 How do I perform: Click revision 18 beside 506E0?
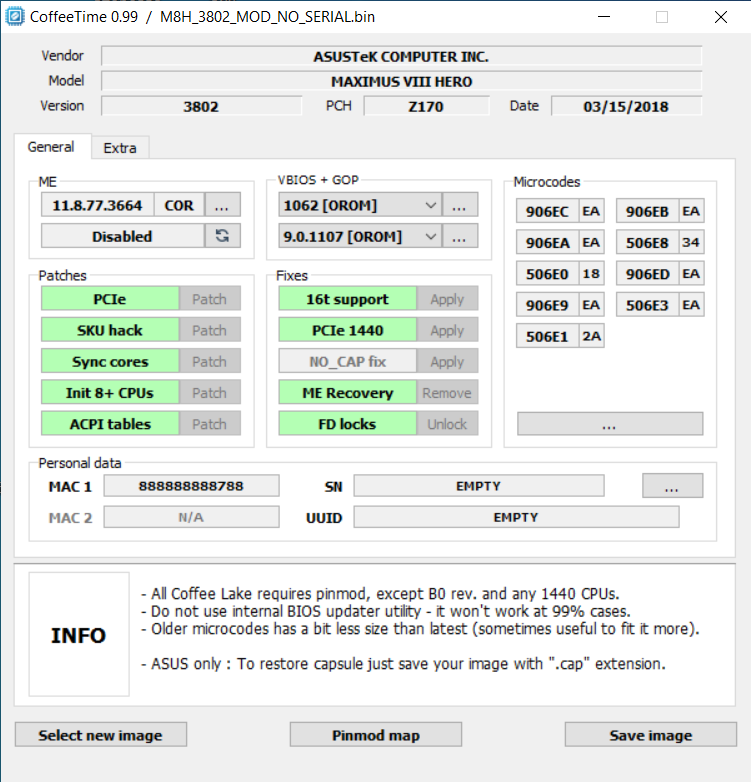[591, 273]
